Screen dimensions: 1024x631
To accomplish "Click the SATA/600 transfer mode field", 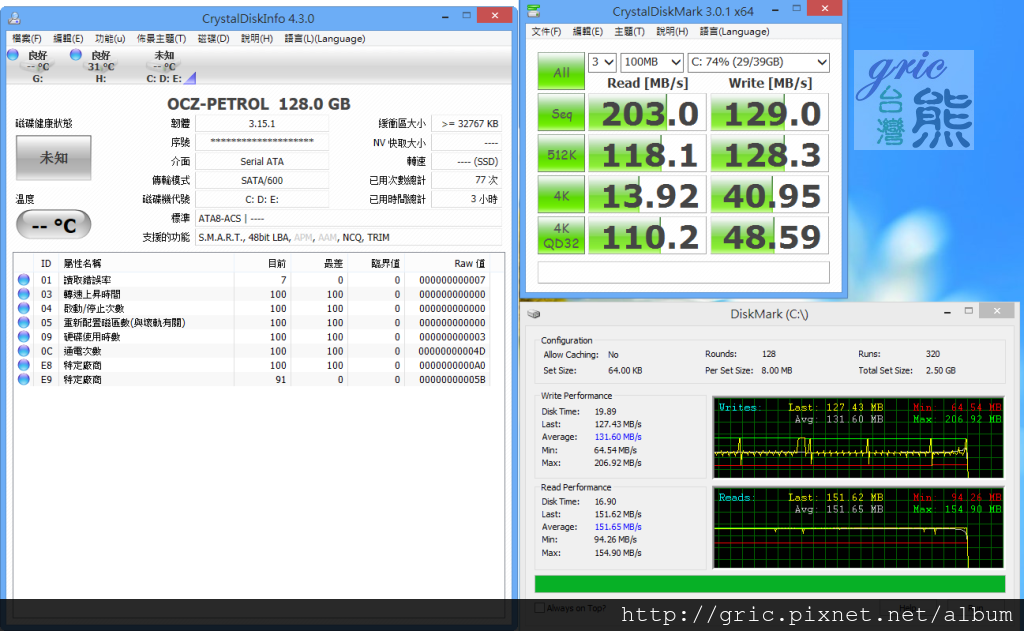I will (x=261, y=180).
